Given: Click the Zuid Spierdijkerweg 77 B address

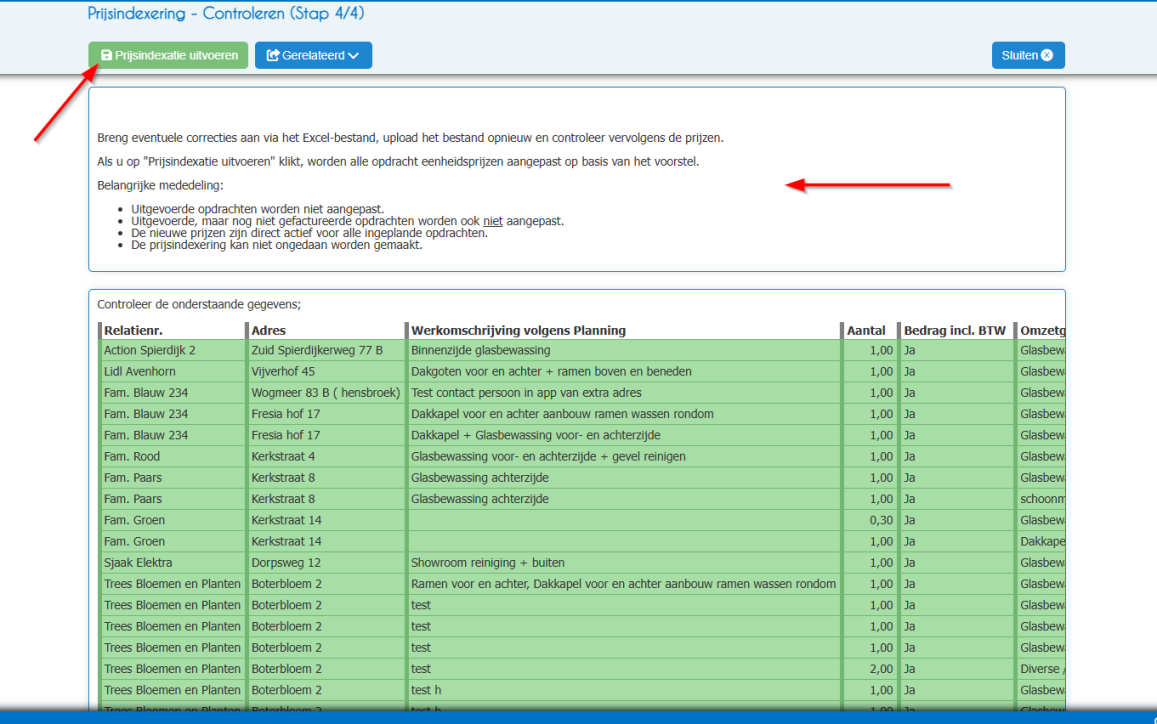Looking at the screenshot, I should coord(325,351).
